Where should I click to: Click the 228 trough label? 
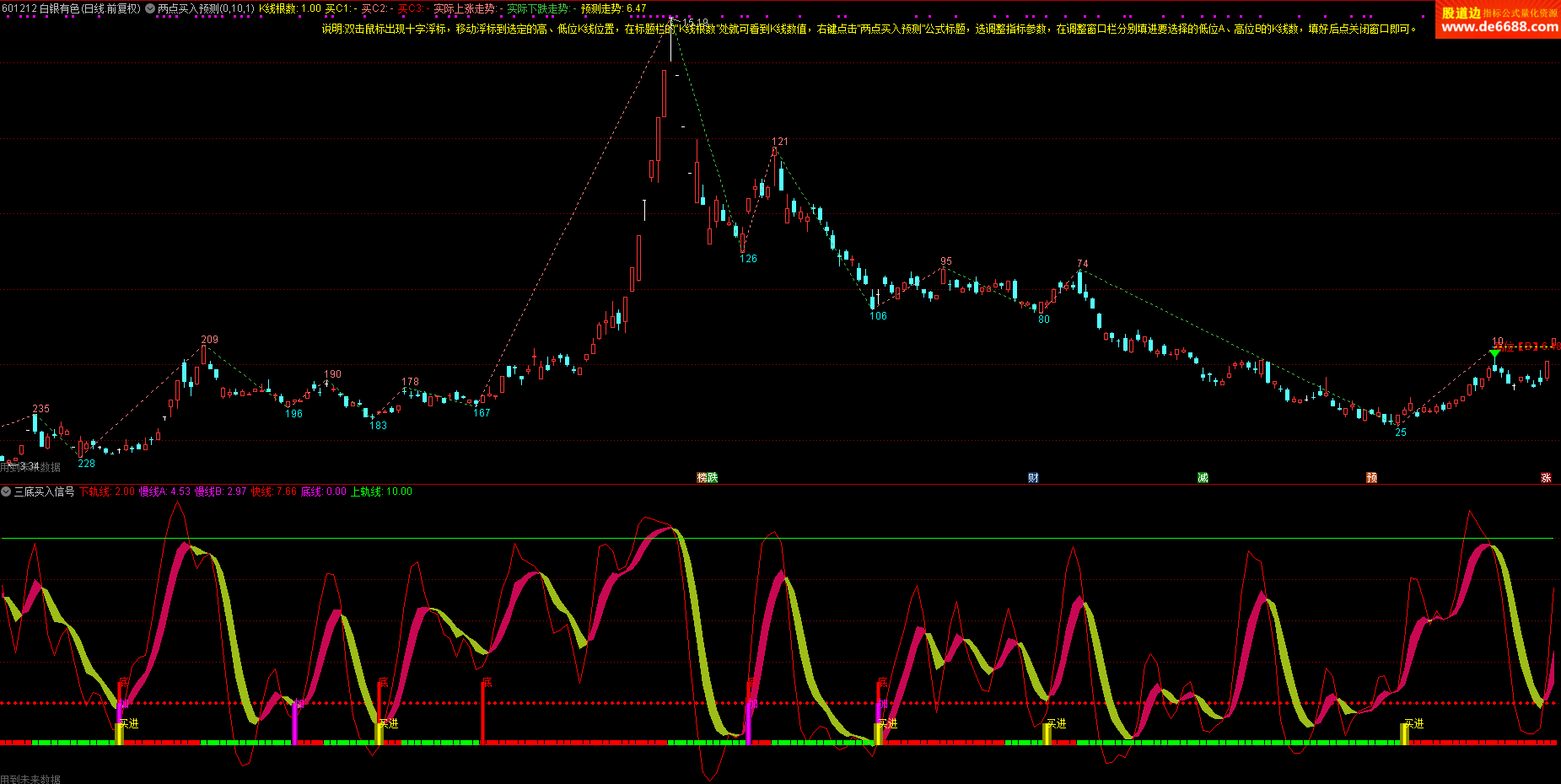coord(87,464)
